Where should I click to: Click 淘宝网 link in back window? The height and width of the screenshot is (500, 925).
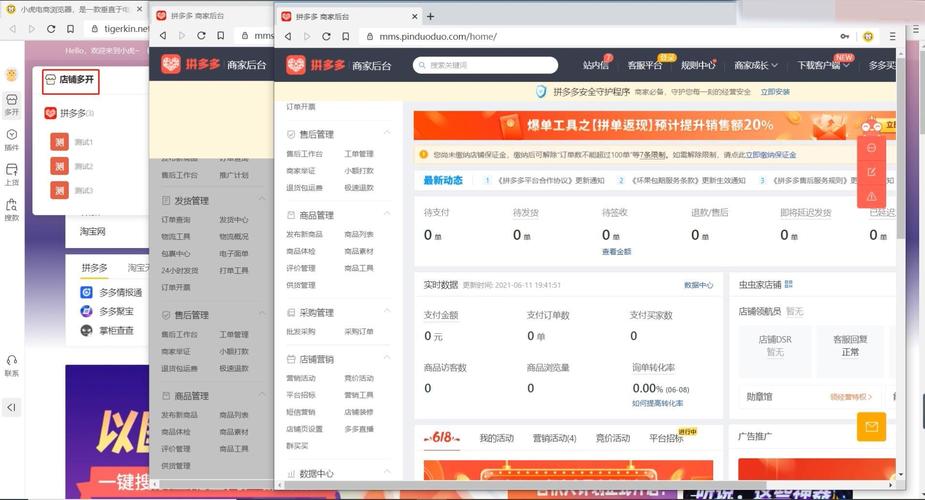pos(93,232)
